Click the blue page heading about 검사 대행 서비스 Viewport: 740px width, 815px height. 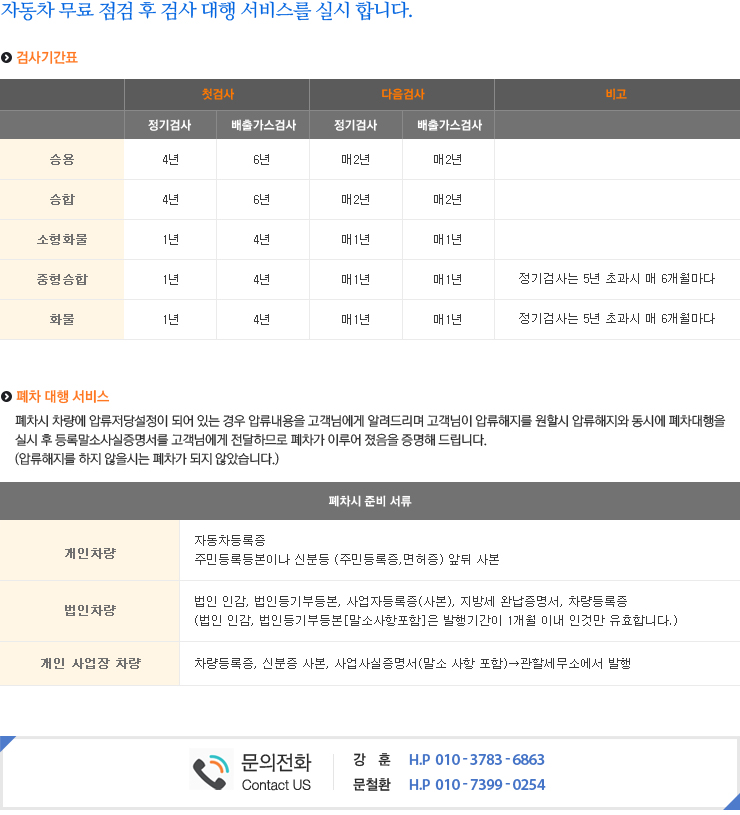click(x=207, y=12)
